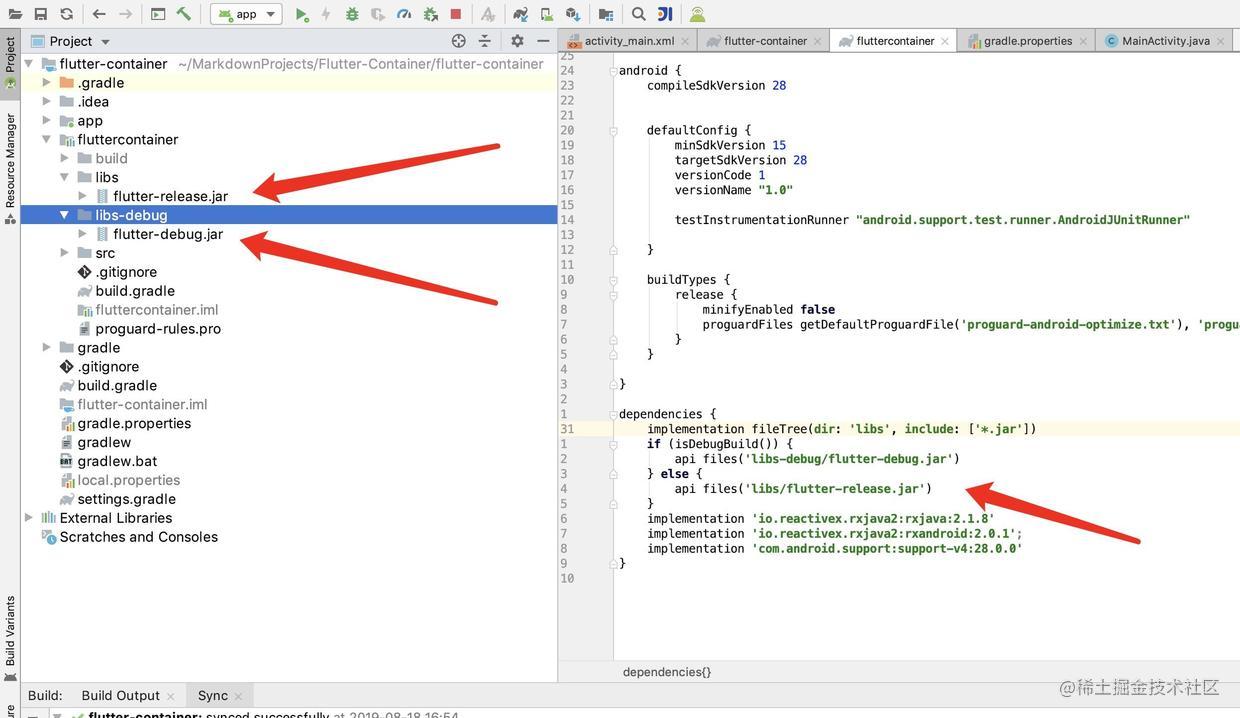Open the Profiler gauge icon

[404, 14]
